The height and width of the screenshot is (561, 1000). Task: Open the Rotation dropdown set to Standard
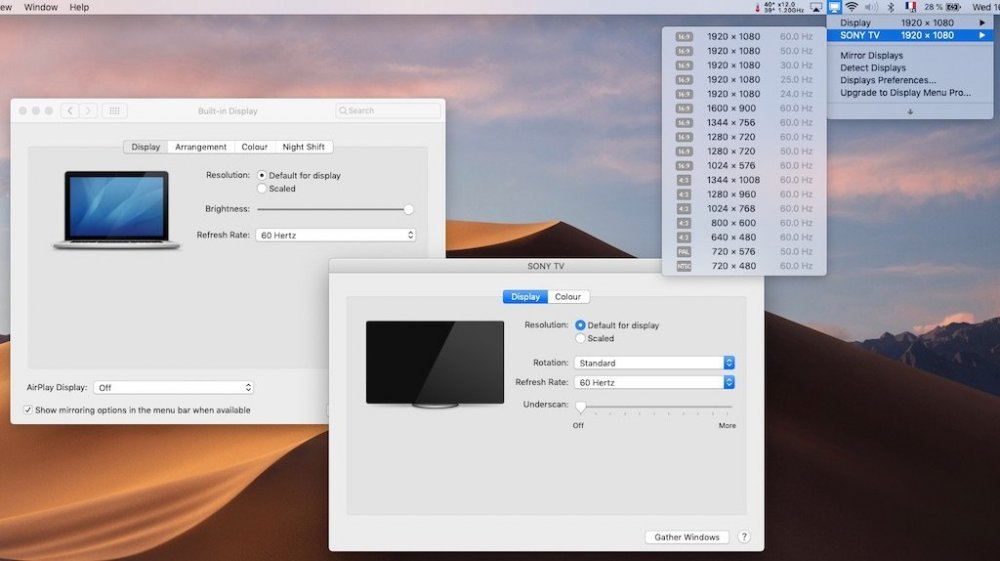click(654, 363)
